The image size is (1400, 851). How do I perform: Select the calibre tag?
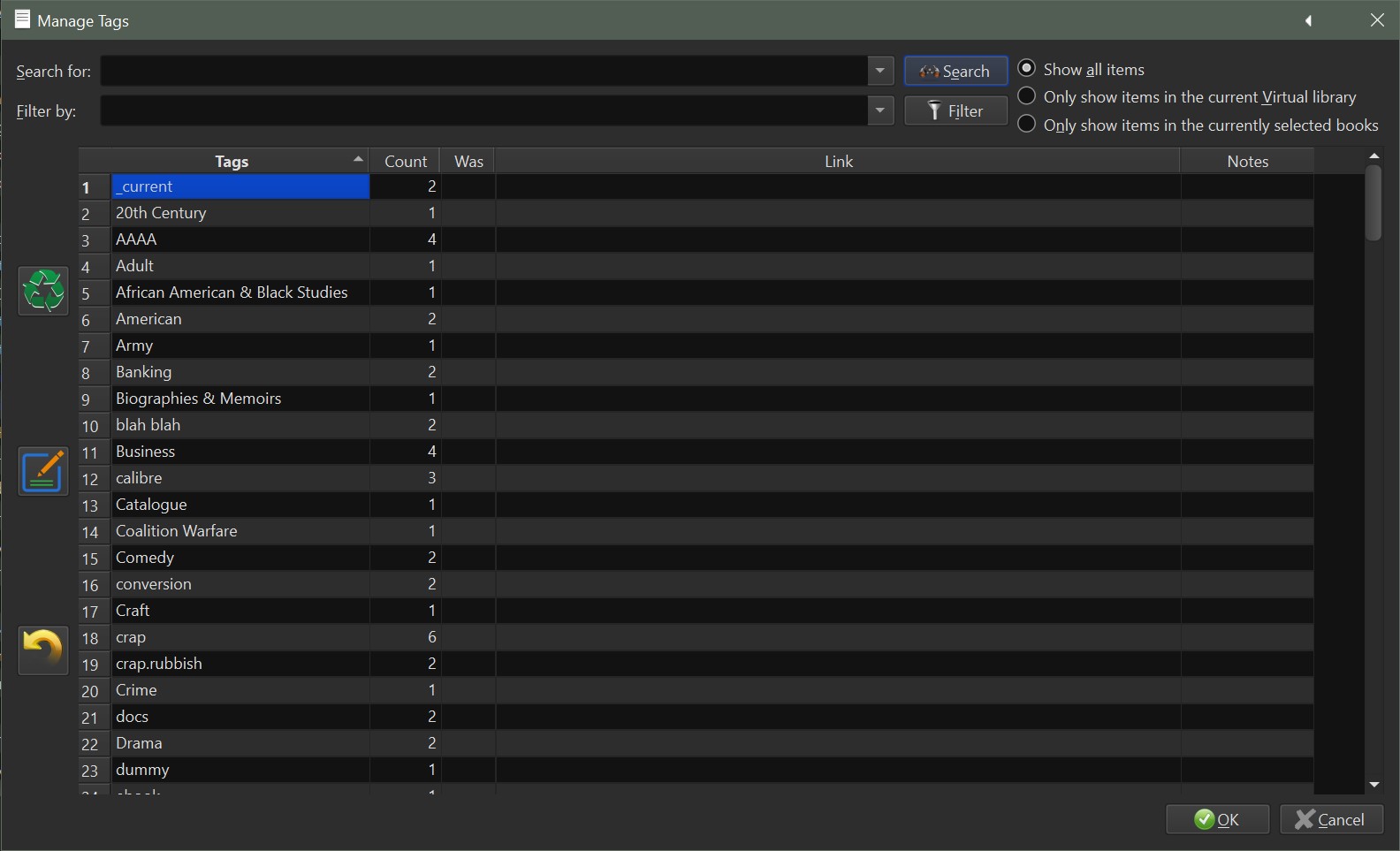[x=240, y=478]
